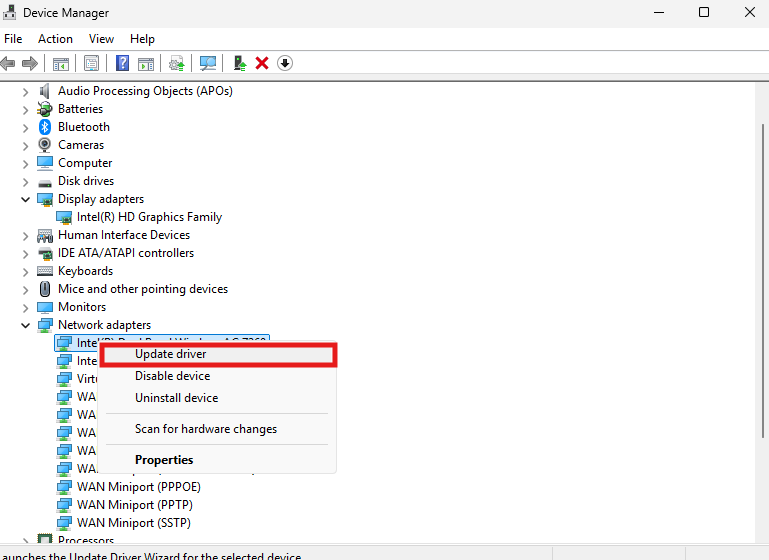The image size is (769, 560).
Task: Click the circular down-arrow disable device icon
Action: [285, 63]
